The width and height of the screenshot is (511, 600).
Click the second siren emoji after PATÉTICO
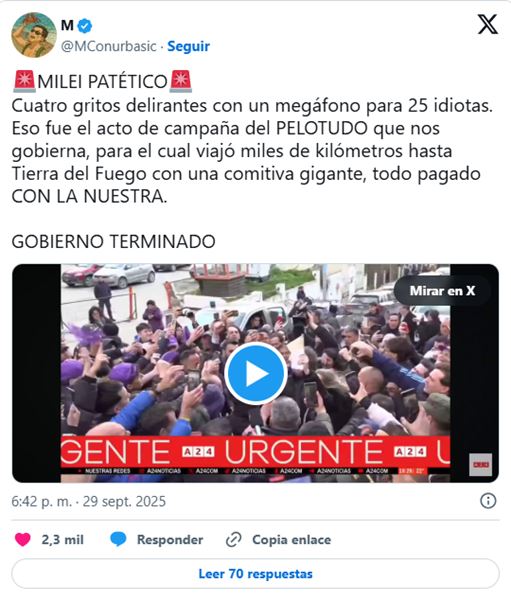click(x=181, y=82)
